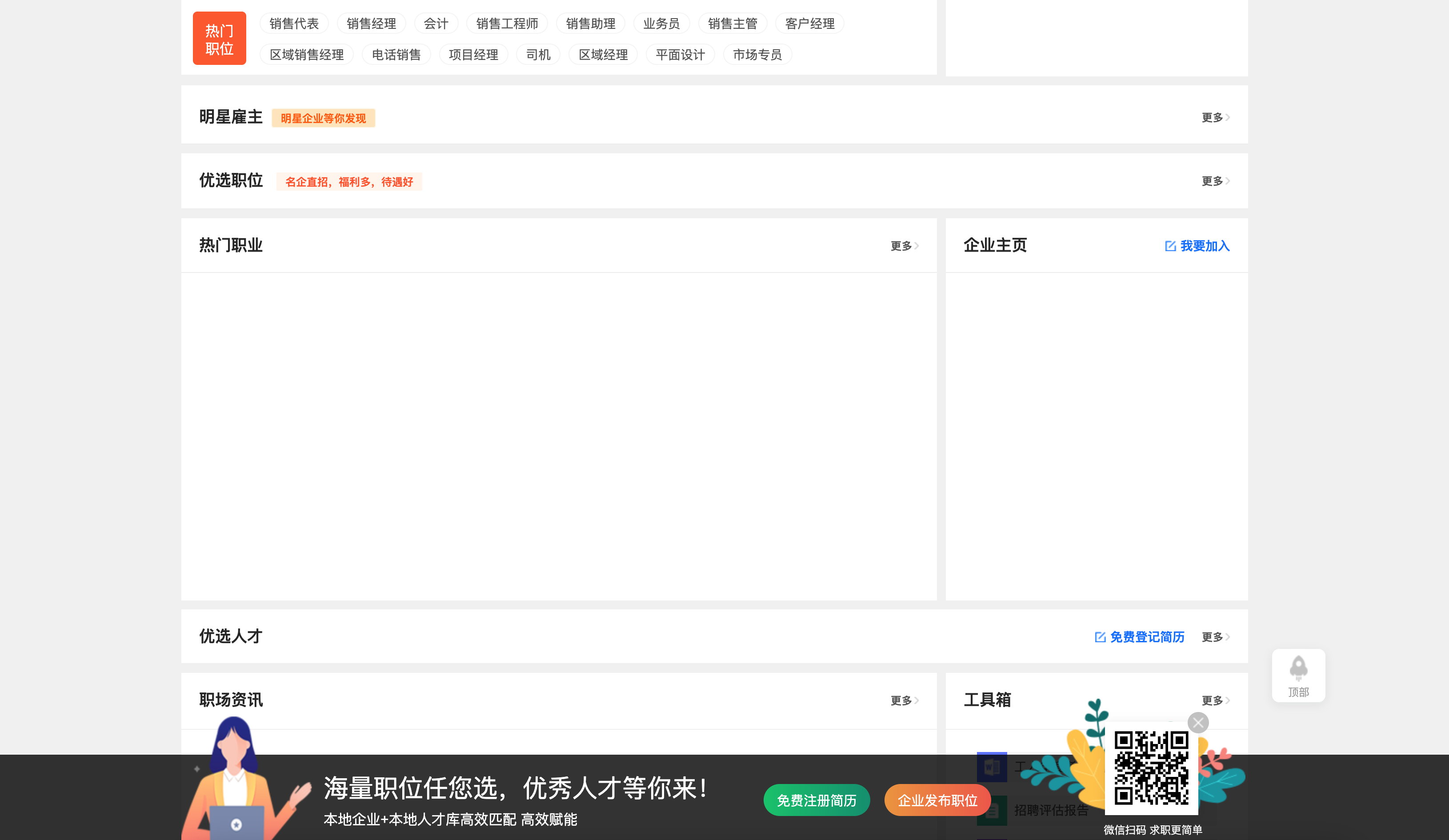Click the WeChat QR code image
This screenshot has width=1449, height=840.
click(1151, 768)
